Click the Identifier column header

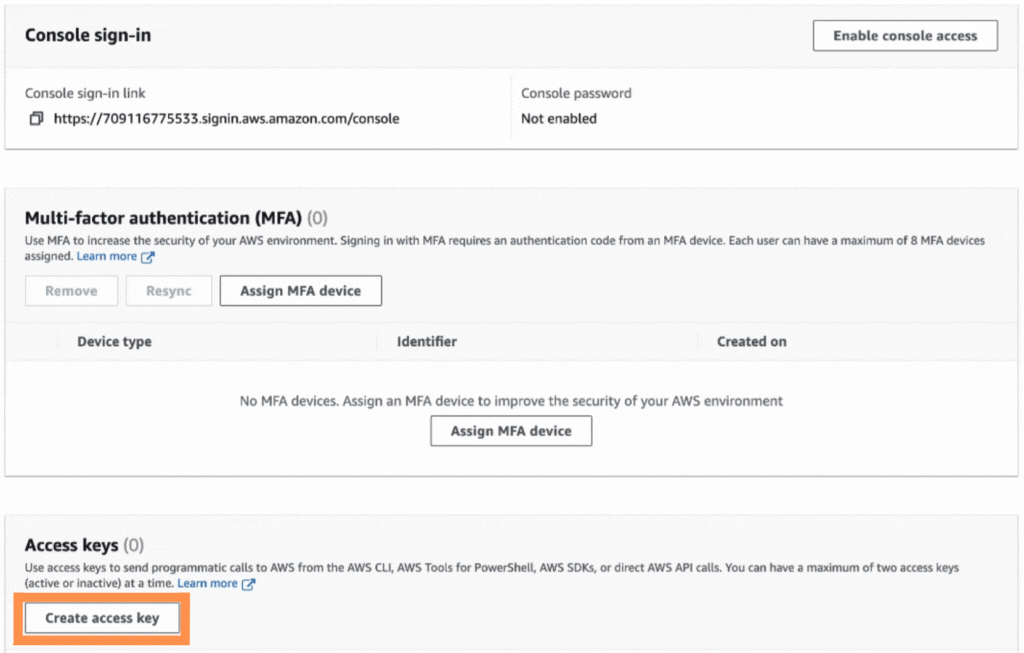pos(426,341)
